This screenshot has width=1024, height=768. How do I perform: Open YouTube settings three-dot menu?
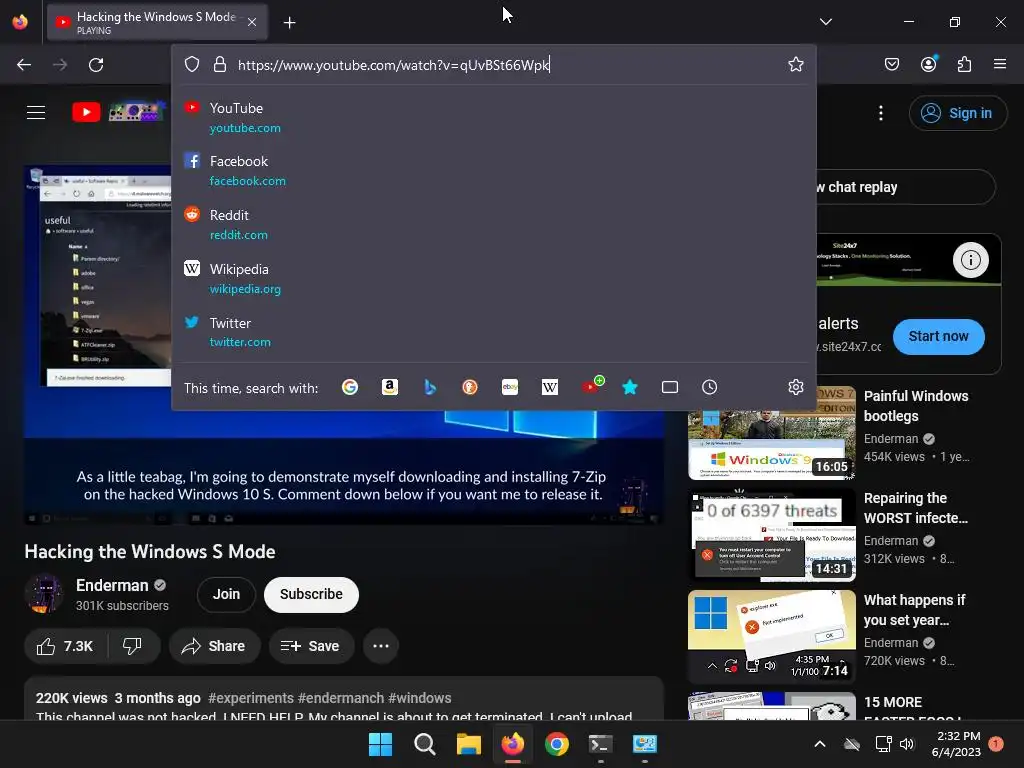(881, 113)
